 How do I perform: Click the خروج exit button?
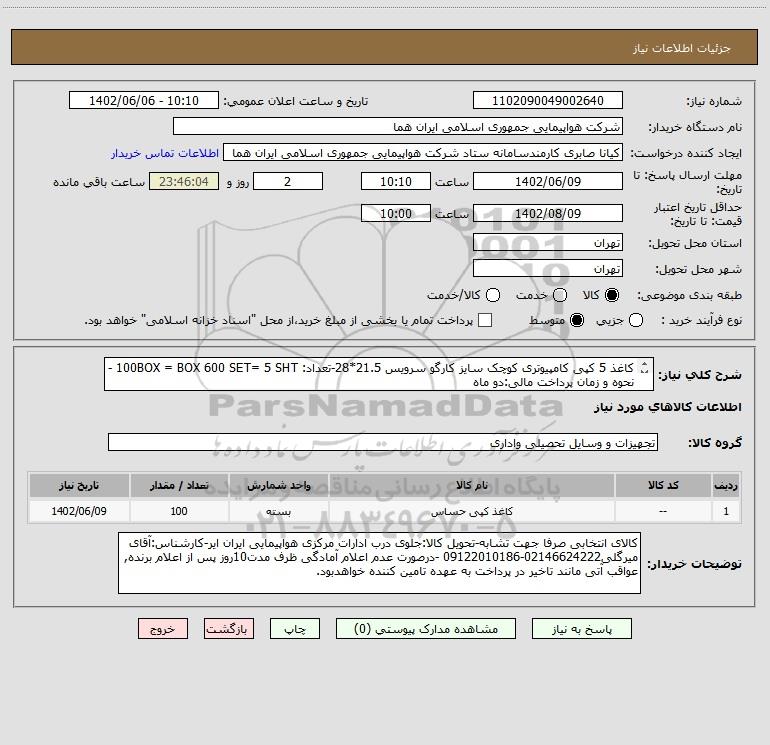tap(163, 629)
